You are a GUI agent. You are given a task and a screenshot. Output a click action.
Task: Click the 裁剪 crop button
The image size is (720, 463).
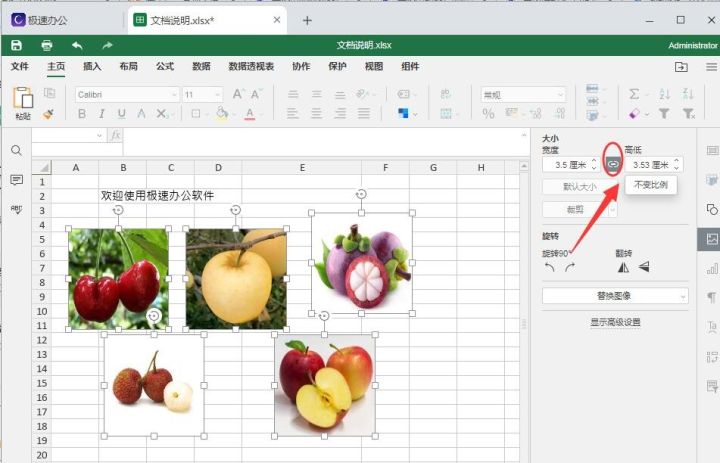pyautogui.click(x=575, y=209)
